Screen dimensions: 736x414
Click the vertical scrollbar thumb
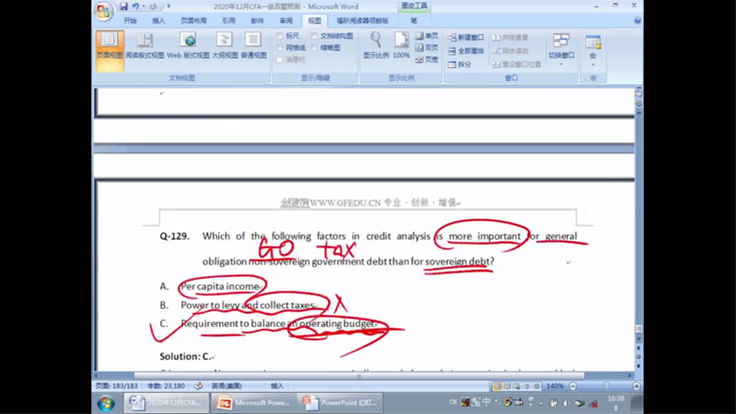(x=639, y=329)
